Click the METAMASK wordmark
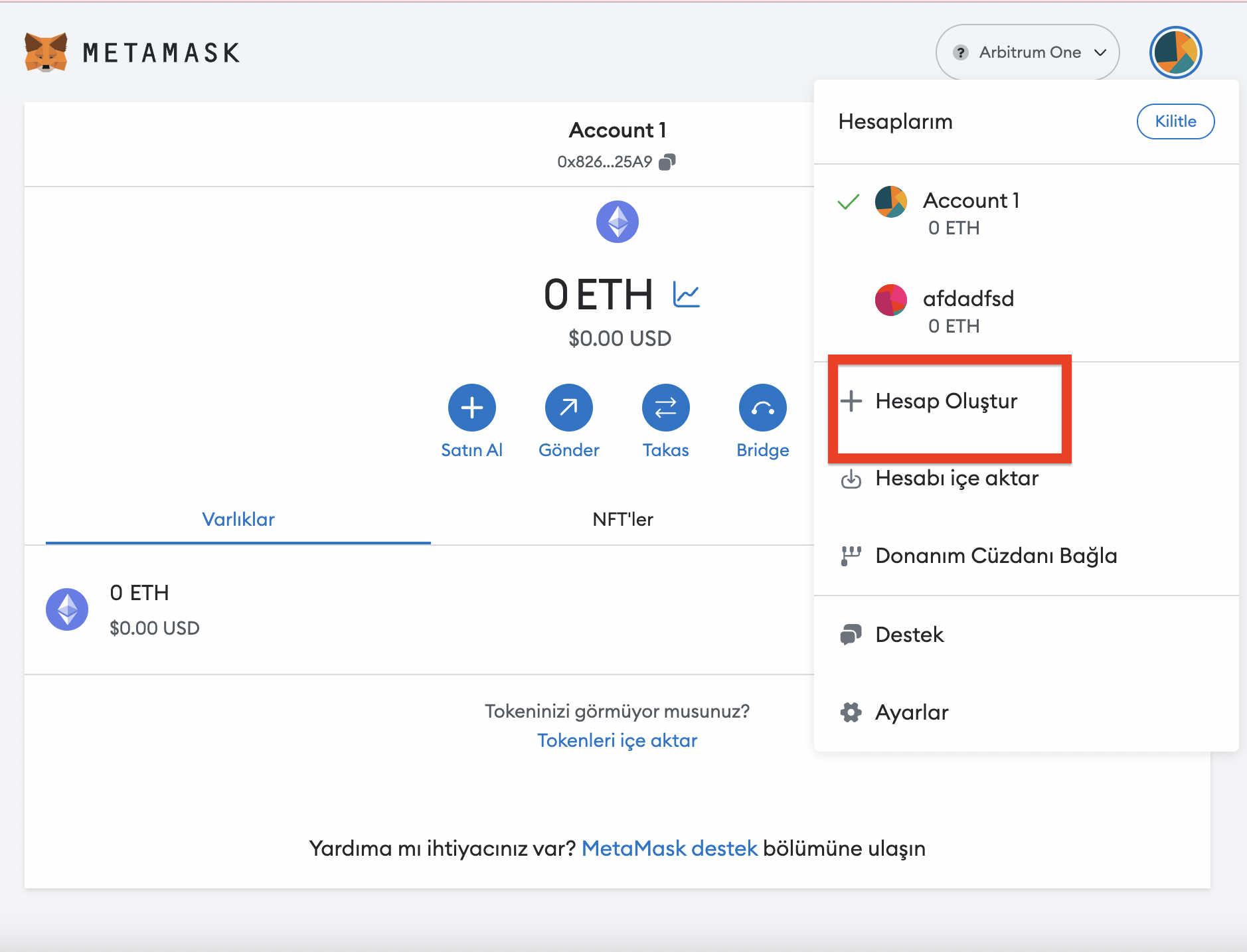The image size is (1247, 952). coord(161,52)
